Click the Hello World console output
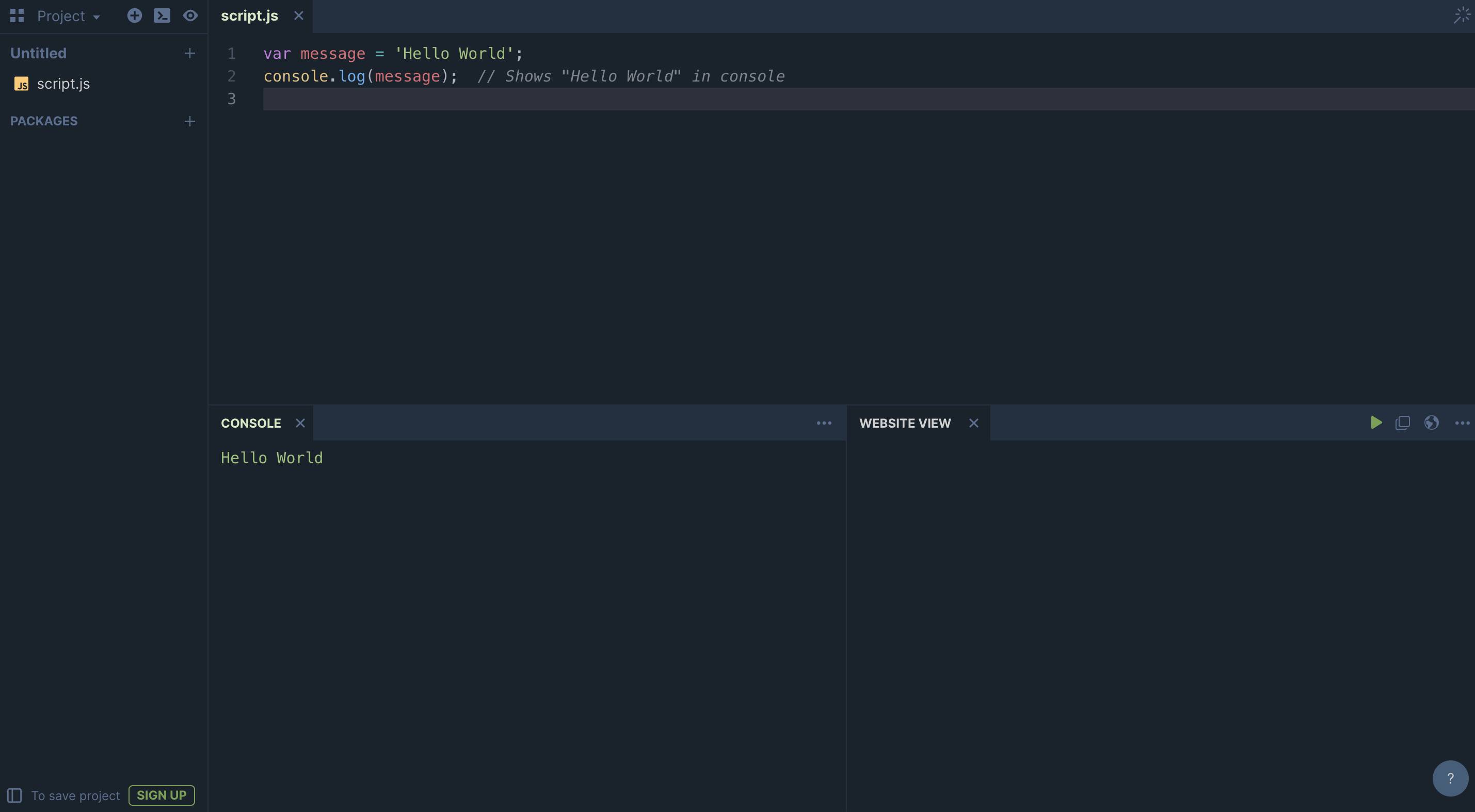Viewport: 1475px width, 812px height. click(272, 458)
